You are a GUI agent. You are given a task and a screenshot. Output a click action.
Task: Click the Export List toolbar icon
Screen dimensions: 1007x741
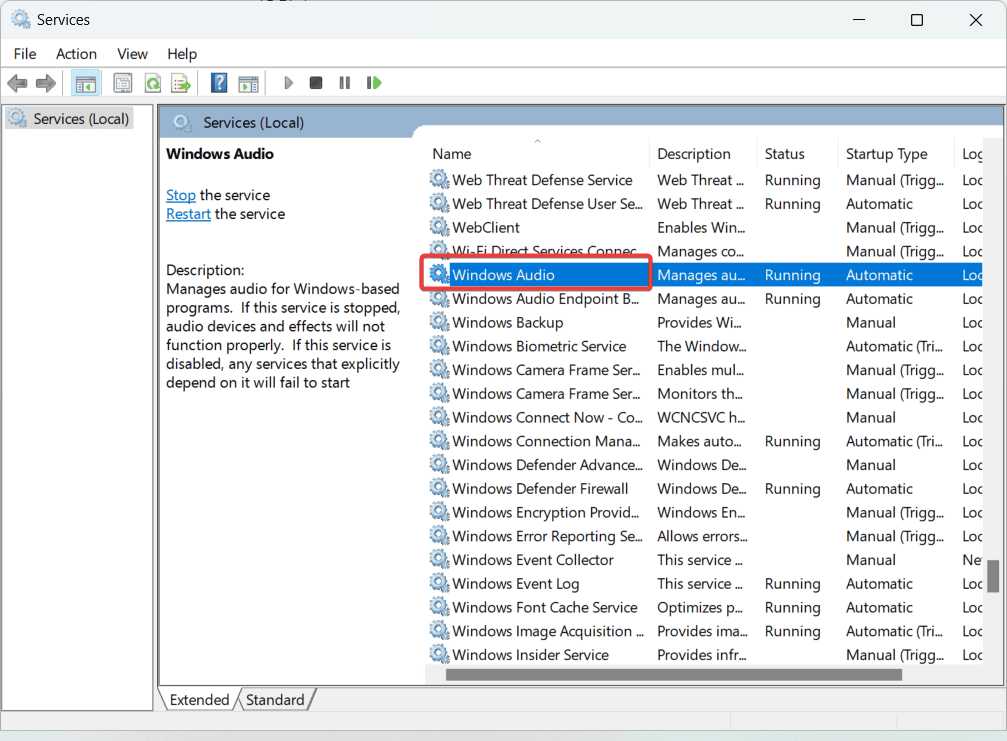pos(181,83)
